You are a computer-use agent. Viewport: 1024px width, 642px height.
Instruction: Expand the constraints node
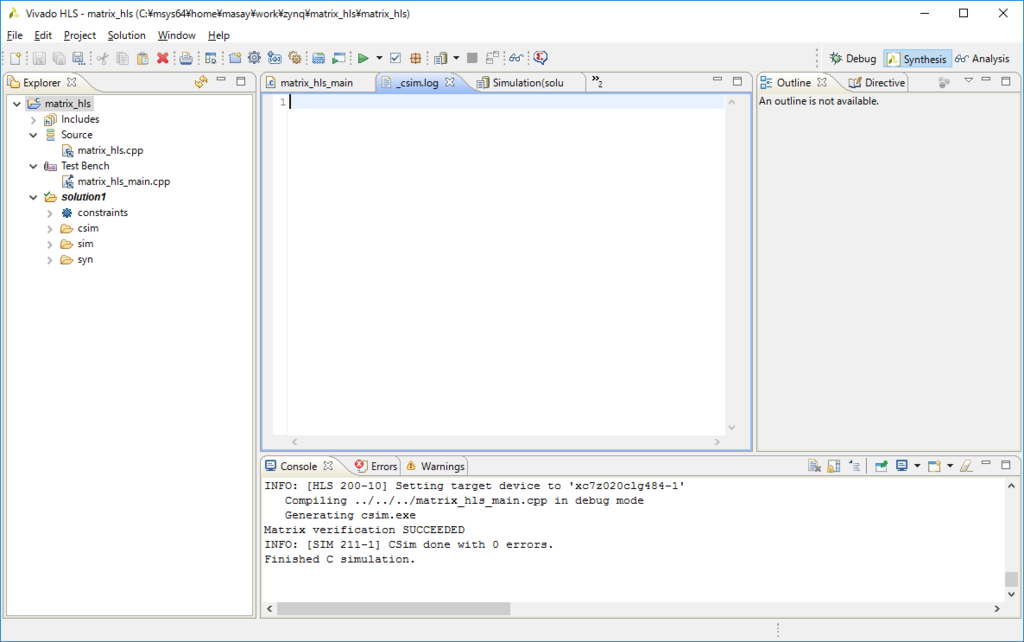[50, 213]
